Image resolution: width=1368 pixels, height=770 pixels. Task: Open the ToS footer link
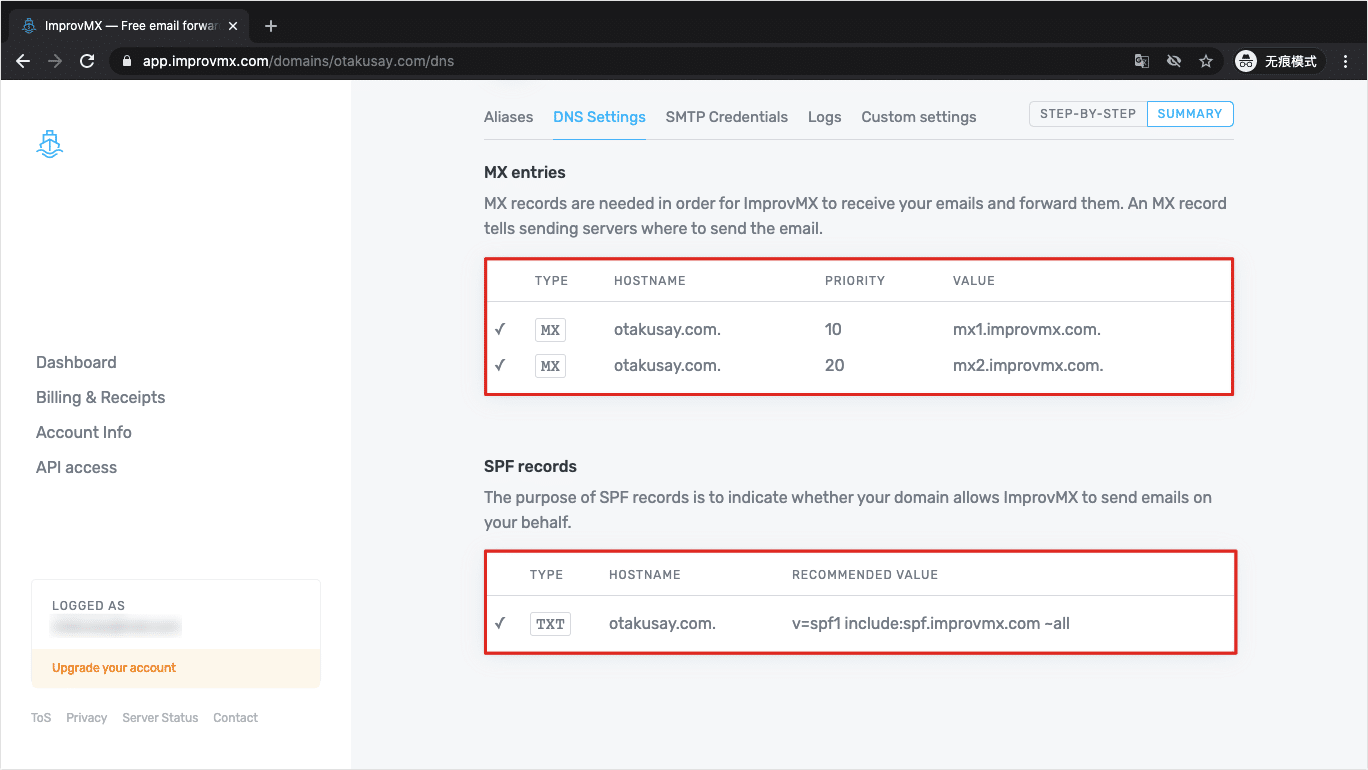(x=41, y=718)
